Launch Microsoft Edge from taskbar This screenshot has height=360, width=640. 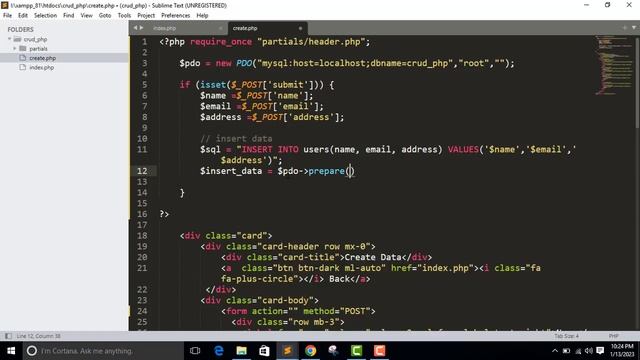coord(219,351)
